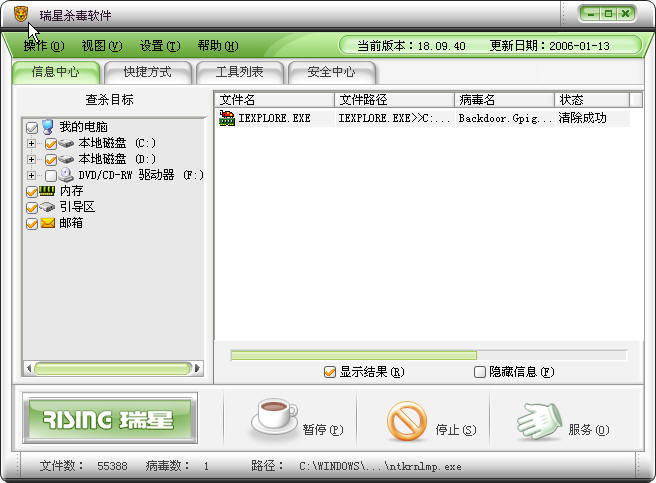Click the file count 55388 value
Screen dimensions: 656x483
click(x=112, y=466)
